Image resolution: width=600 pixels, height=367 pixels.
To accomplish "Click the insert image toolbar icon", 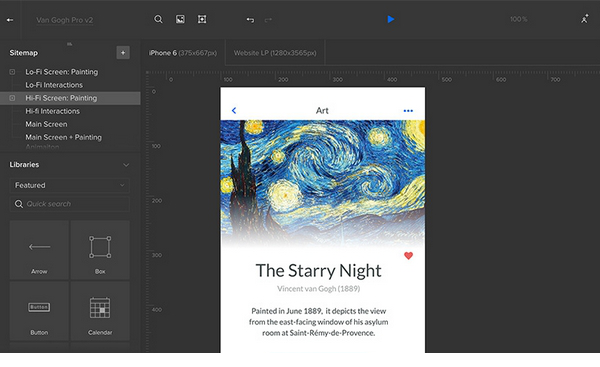I will (x=180, y=19).
